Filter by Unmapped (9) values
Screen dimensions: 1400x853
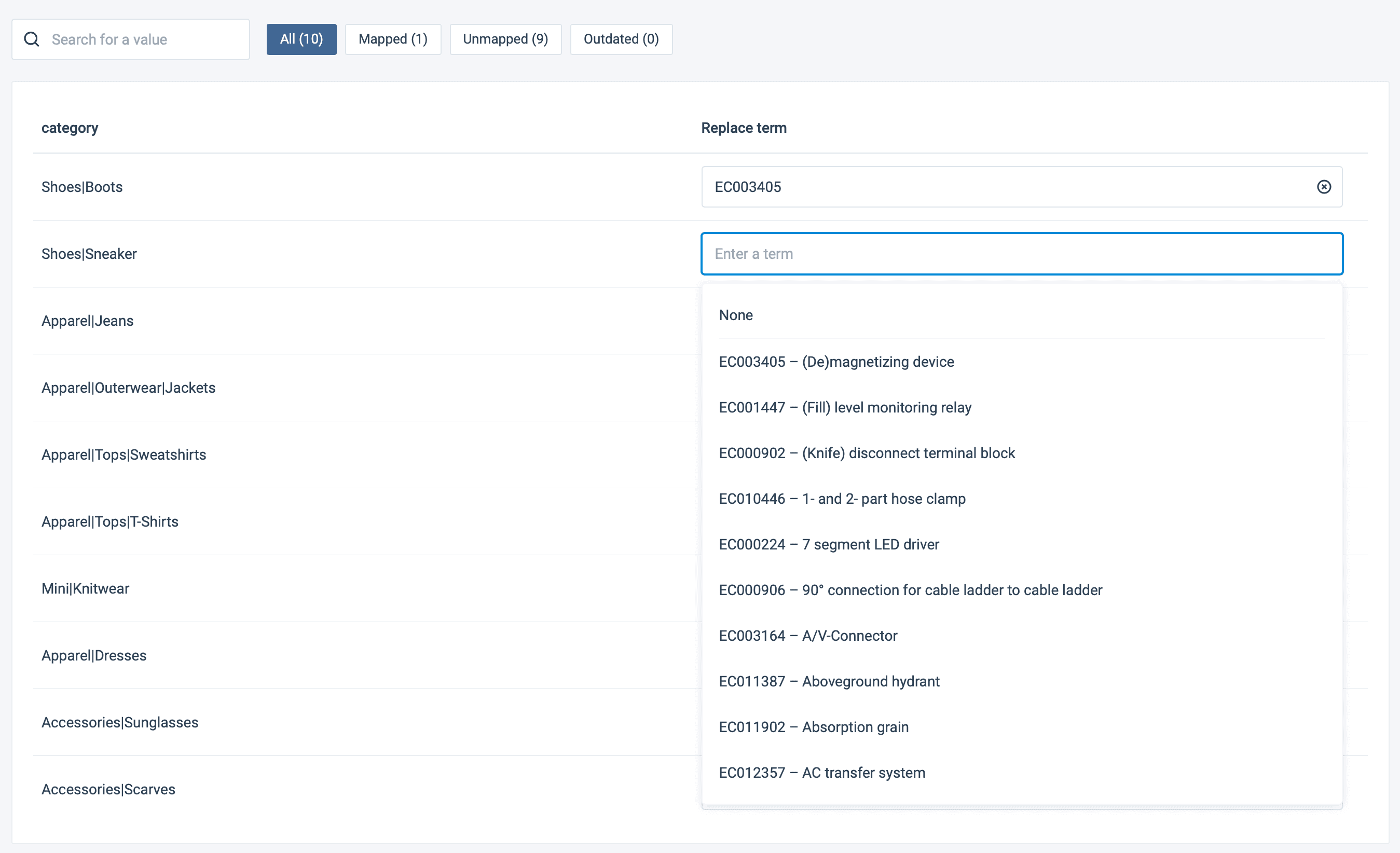pyautogui.click(x=505, y=39)
